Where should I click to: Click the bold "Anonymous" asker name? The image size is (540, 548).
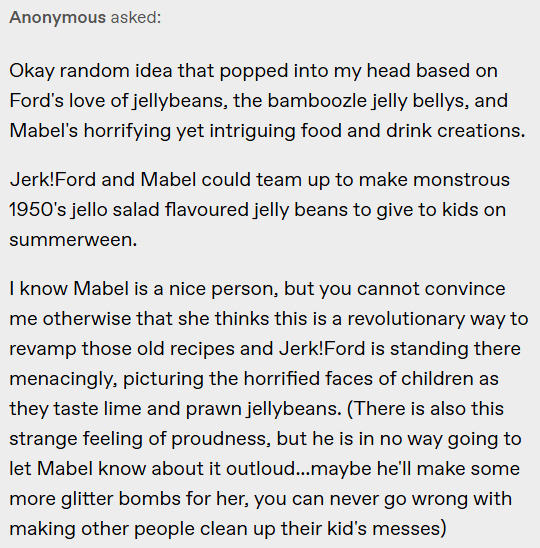click(57, 17)
